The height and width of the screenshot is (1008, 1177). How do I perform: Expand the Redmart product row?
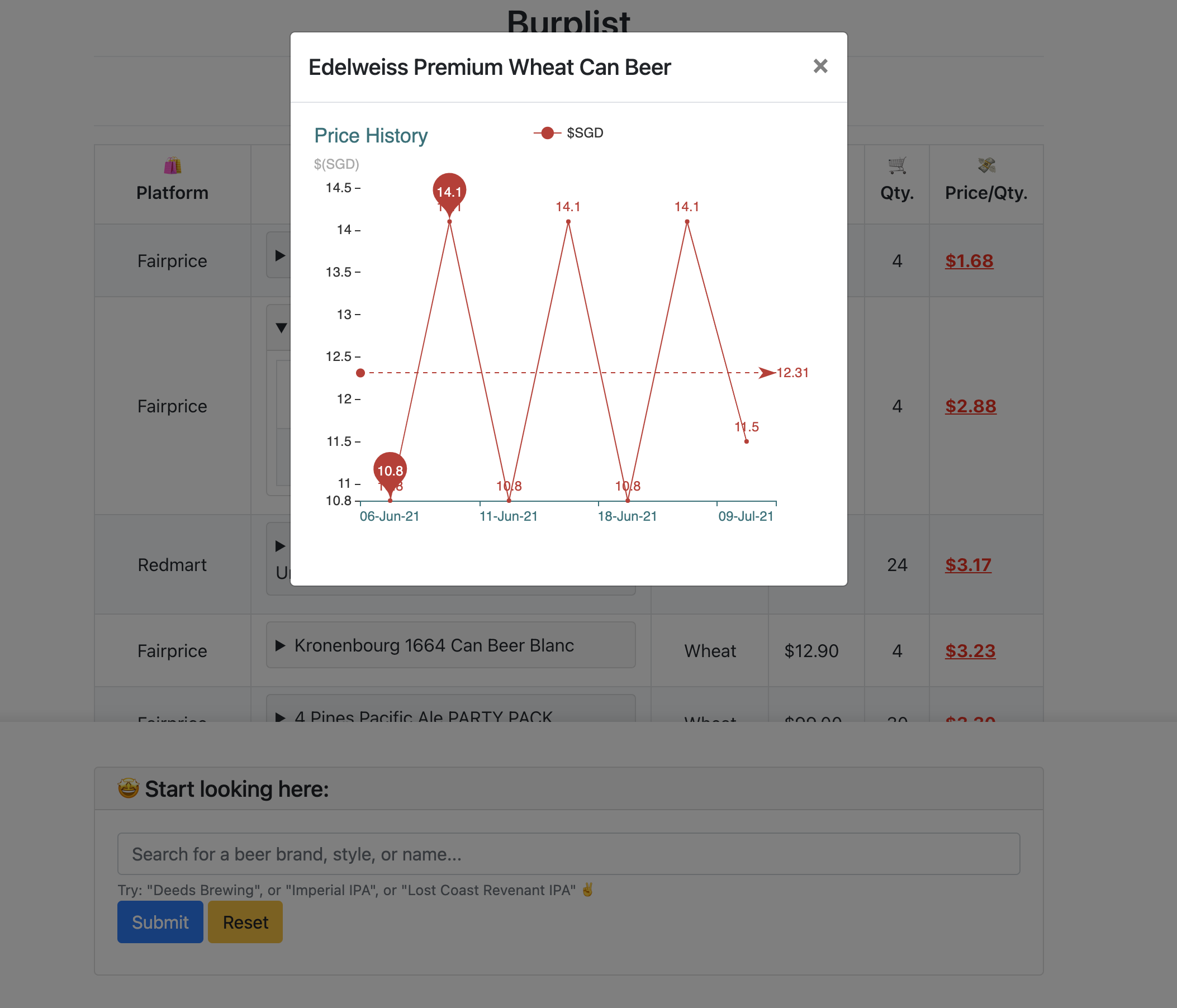(x=279, y=546)
